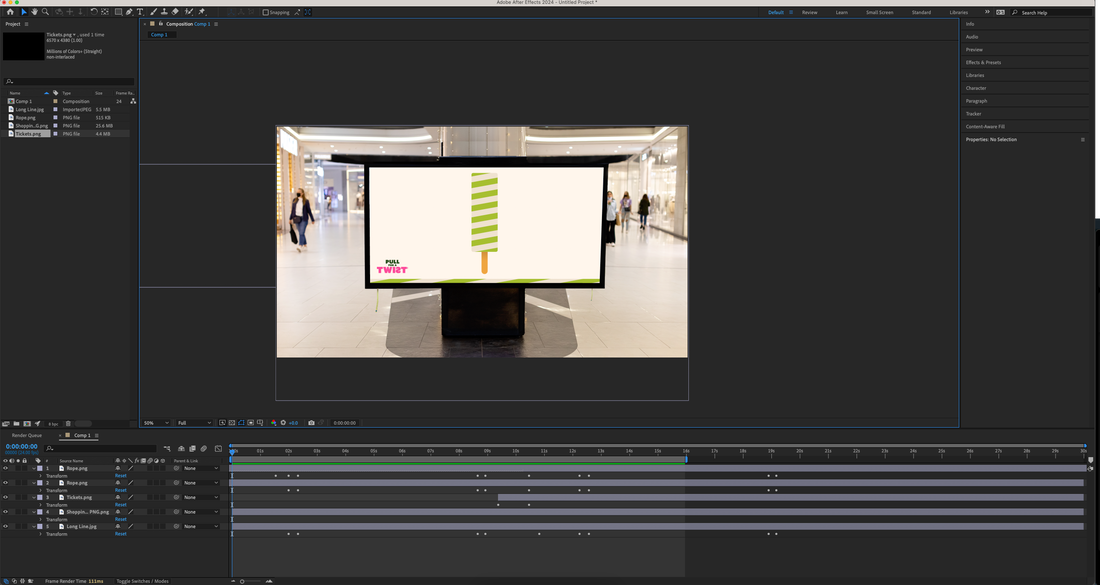Reset transform on Long Line.jpg layer

click(121, 534)
